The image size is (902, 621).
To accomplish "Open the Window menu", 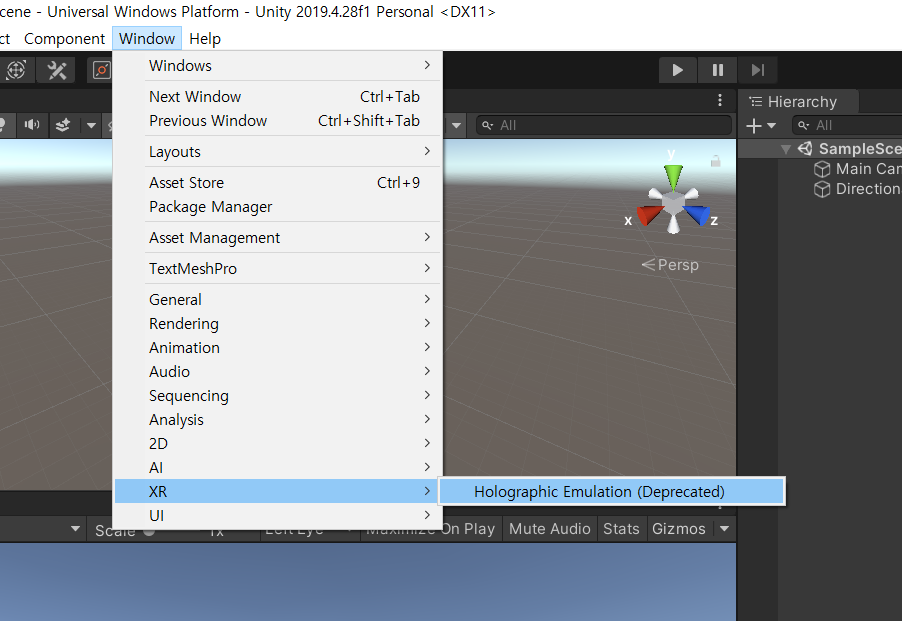I will coord(147,39).
